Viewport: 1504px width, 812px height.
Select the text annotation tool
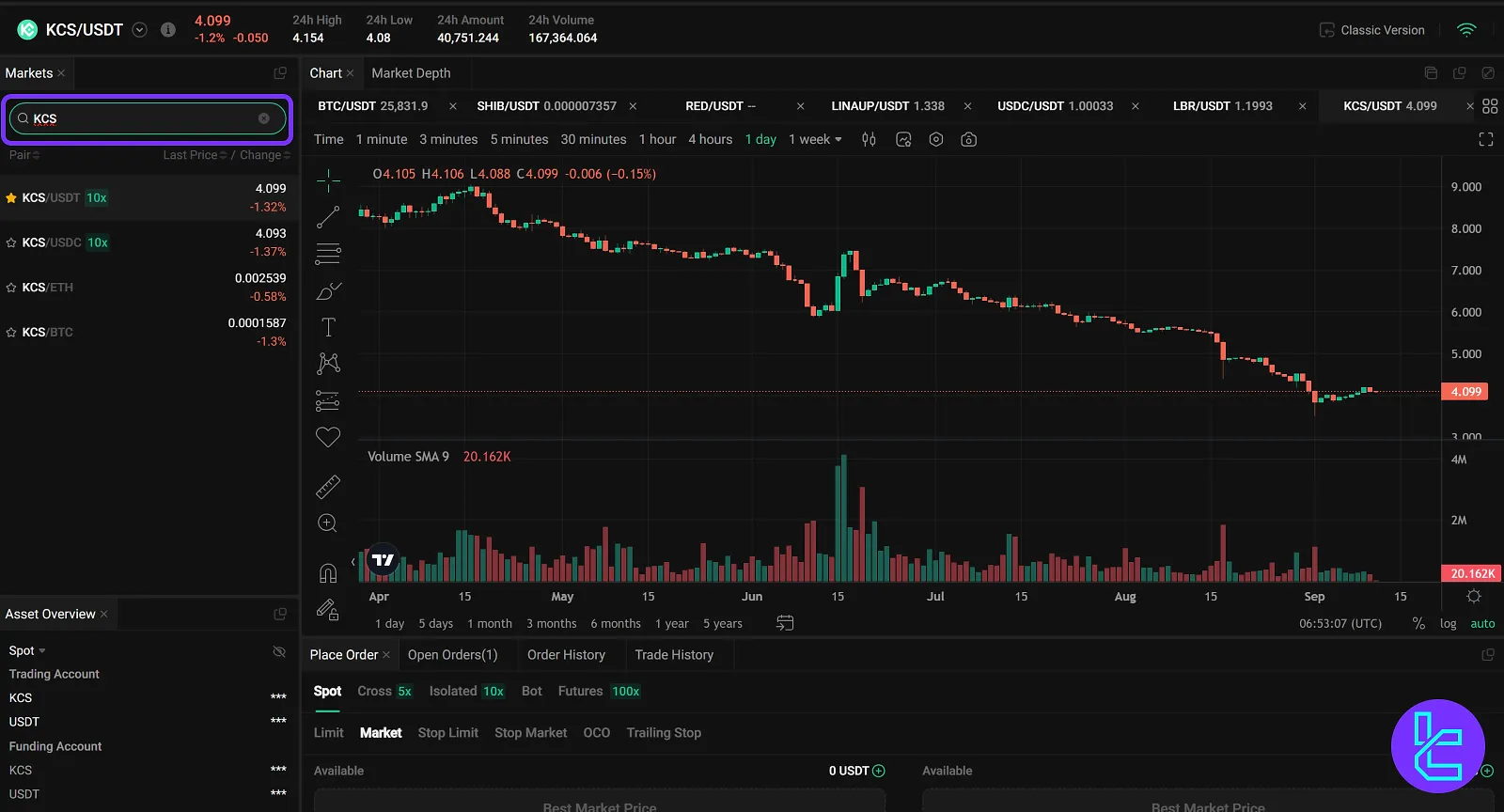[x=328, y=327]
